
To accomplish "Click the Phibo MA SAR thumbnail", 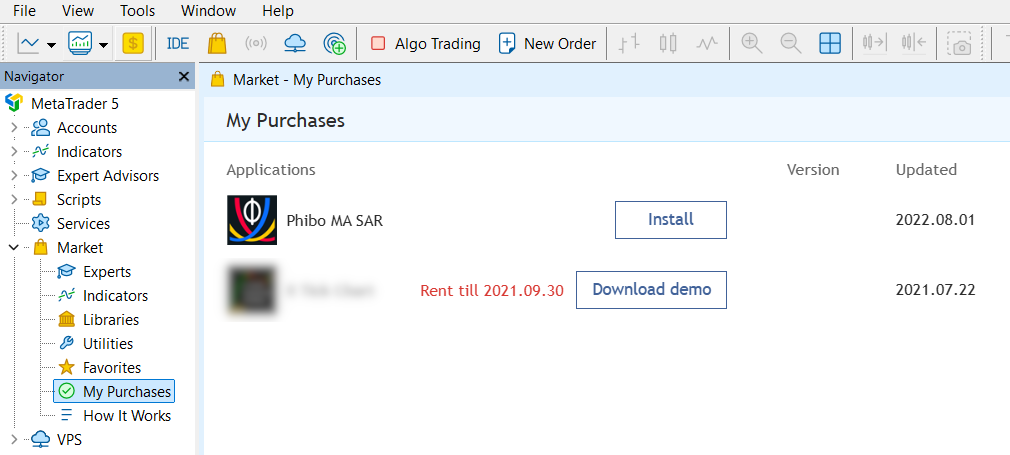I will click(x=252, y=220).
